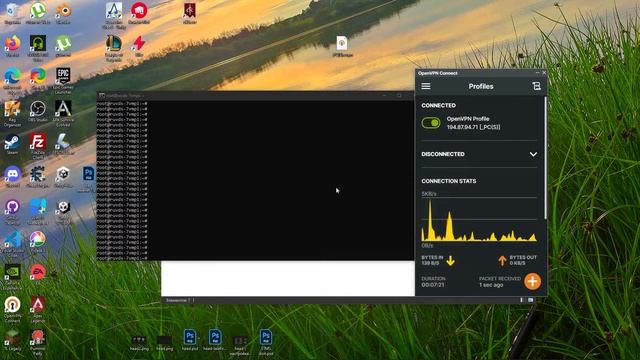This screenshot has width=640, height=360.
Task: Launch the EA app shortcut
Action: 38,274
